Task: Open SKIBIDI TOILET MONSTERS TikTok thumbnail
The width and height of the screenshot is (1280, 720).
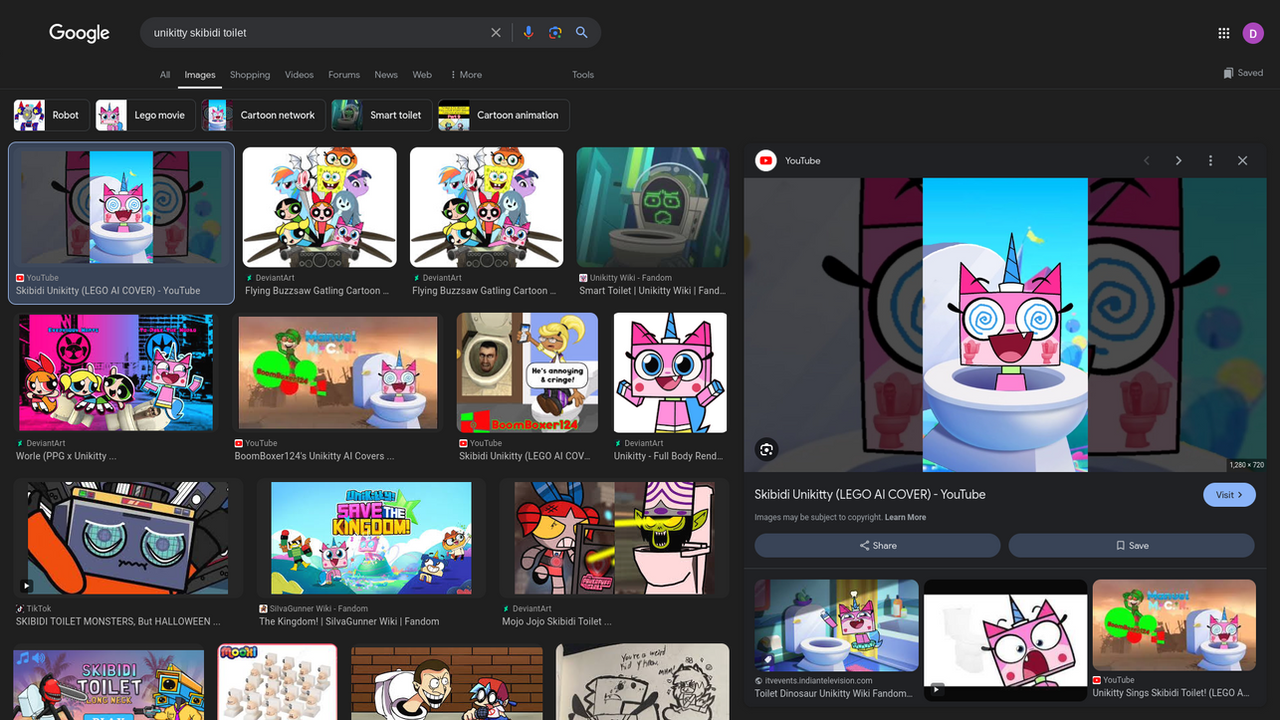Action: pos(128,538)
